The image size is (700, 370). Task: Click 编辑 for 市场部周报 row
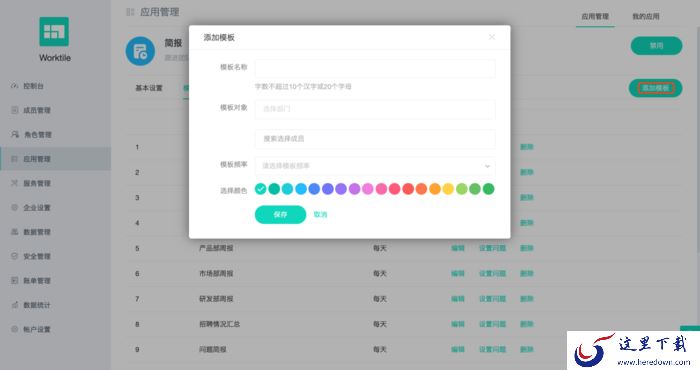click(x=458, y=273)
